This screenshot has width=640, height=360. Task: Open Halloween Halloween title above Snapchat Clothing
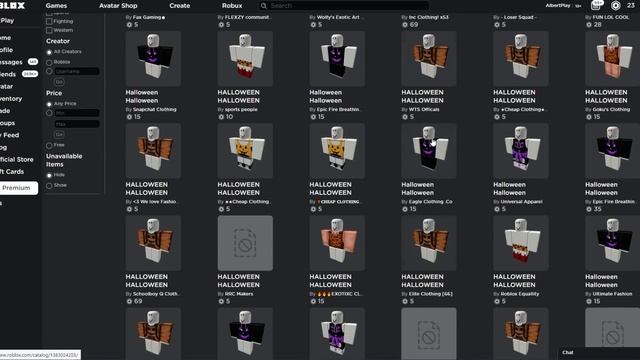pos(142,97)
